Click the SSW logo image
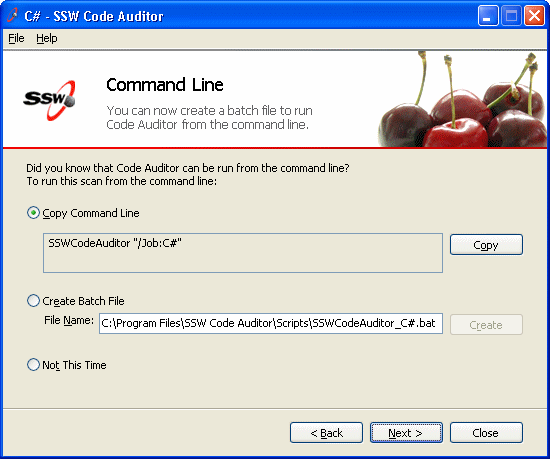This screenshot has height=459, width=550. tap(49, 100)
